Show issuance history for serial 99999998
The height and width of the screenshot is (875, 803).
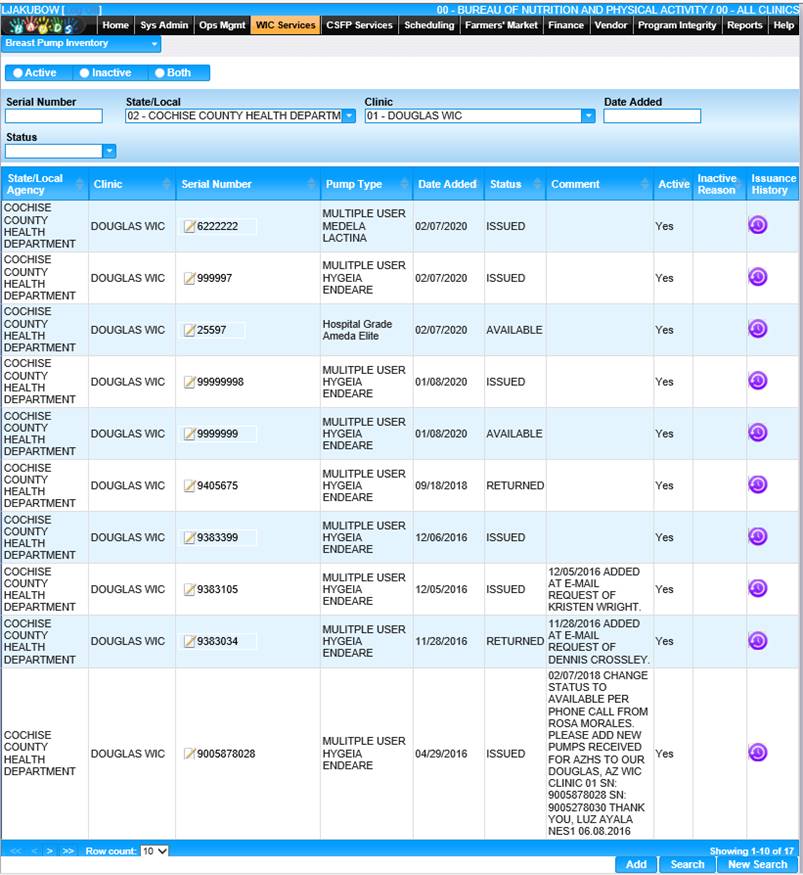click(x=757, y=381)
